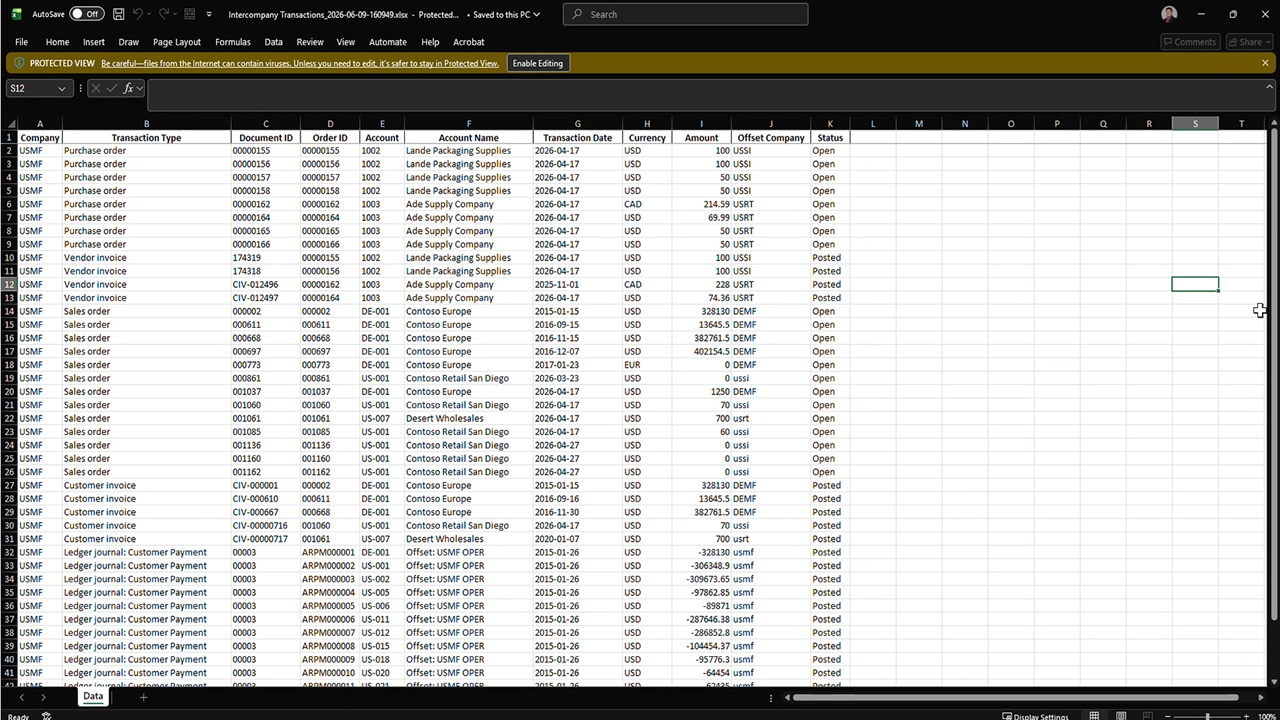The width and height of the screenshot is (1280, 720).
Task: Click the horizontal scrollbar thumb
Action: [x=1015, y=697]
